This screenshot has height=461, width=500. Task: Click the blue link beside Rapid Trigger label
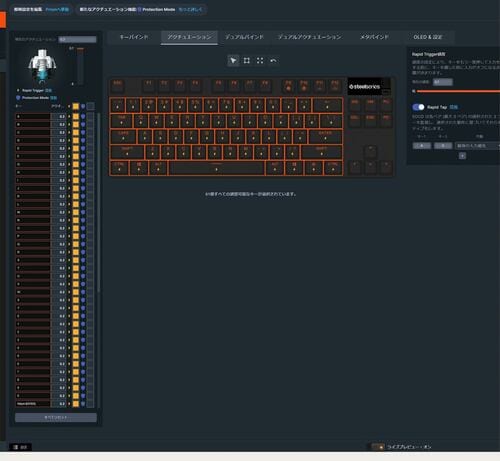(48, 90)
